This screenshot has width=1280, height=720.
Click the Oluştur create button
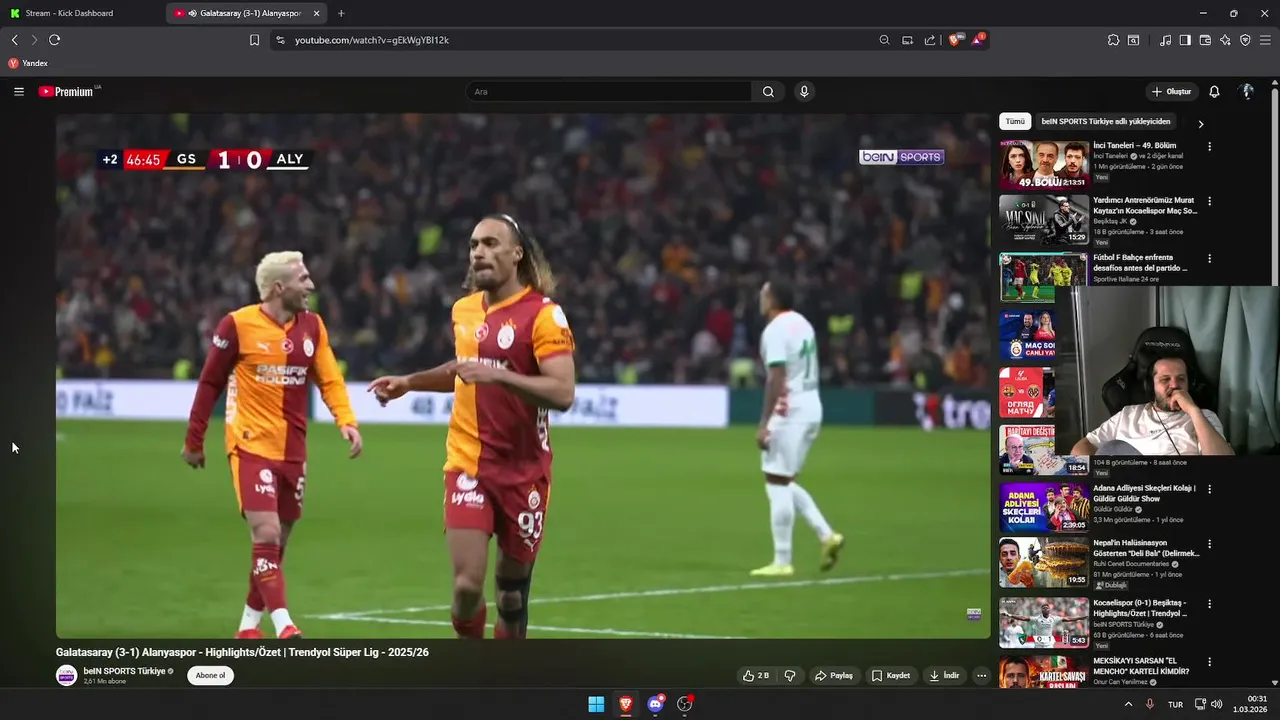tap(1171, 92)
